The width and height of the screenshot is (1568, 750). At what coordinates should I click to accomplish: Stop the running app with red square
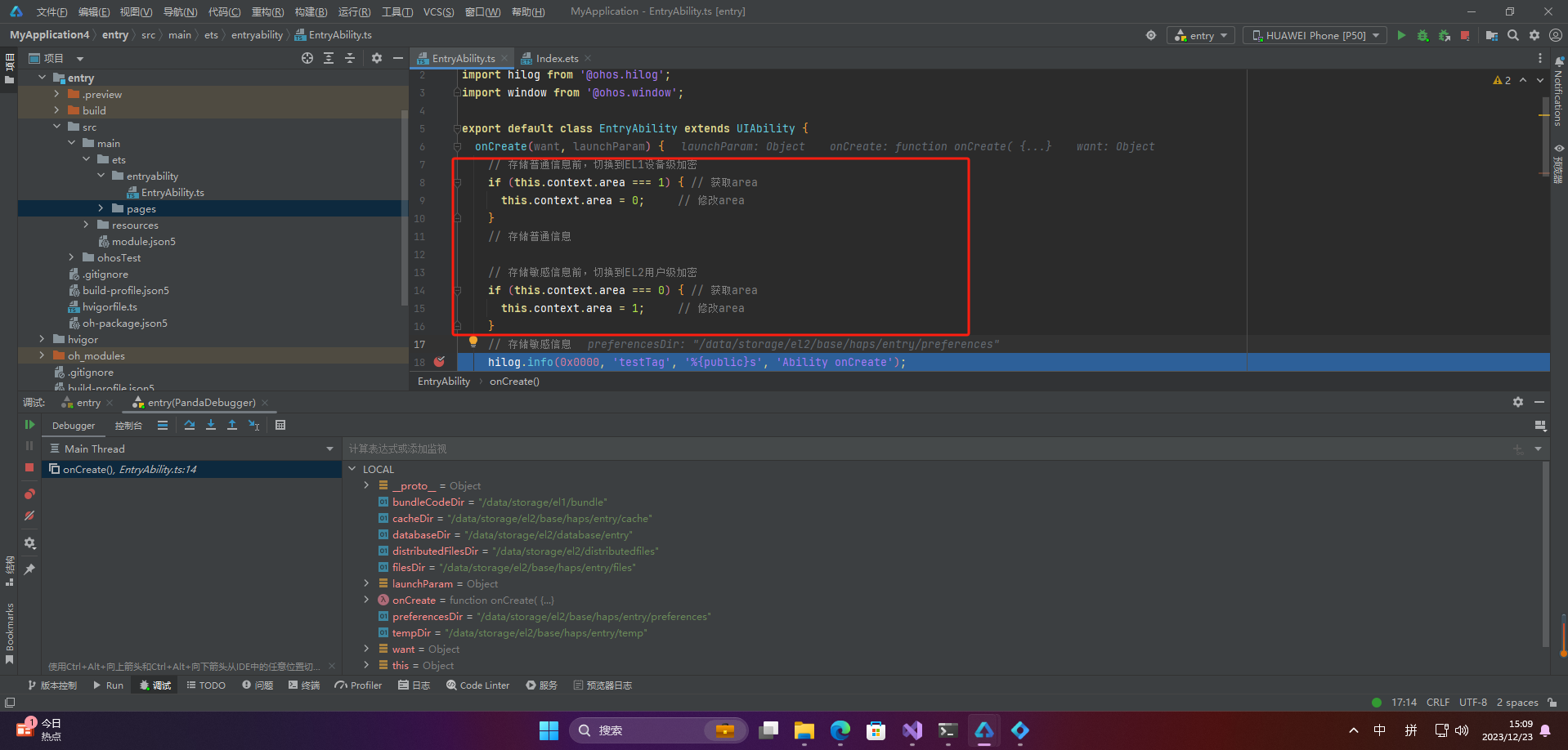tap(1465, 35)
